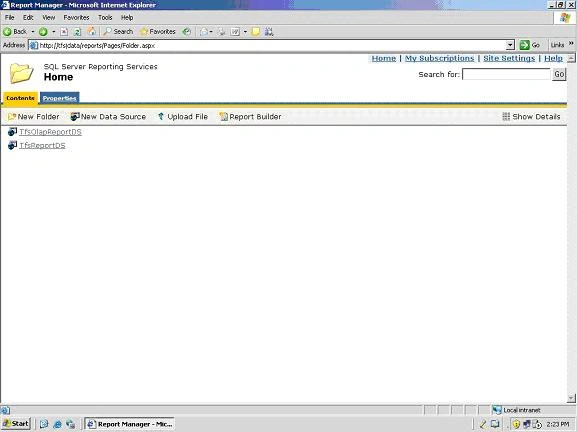Open the Edit menu
577x432 pixels.
pos(28,17)
